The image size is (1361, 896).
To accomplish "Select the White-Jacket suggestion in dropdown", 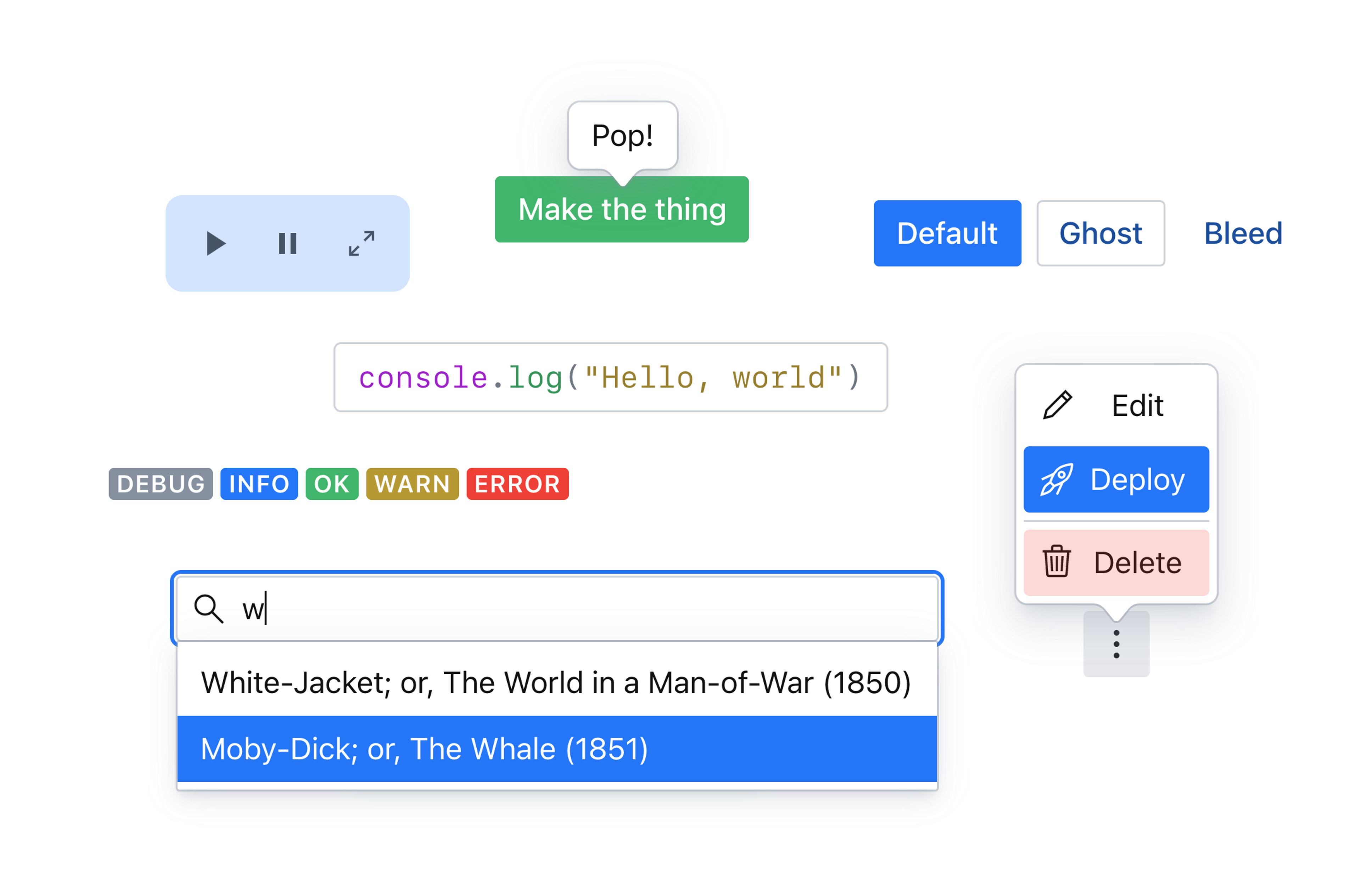I will (x=556, y=683).
